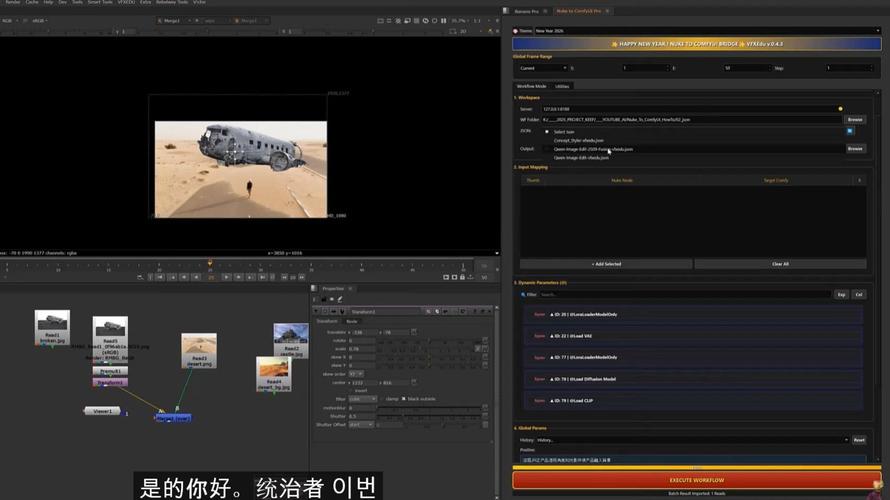Click the Transform1 node in graph
This screenshot has height=500, width=890.
110,383
